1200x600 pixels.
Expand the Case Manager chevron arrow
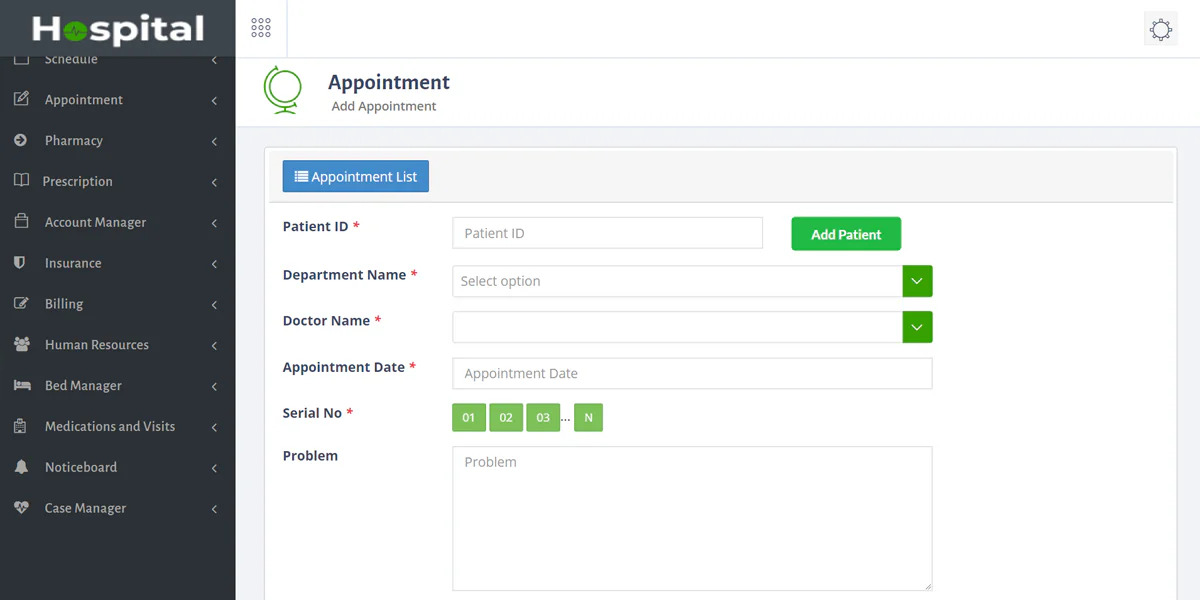point(214,509)
